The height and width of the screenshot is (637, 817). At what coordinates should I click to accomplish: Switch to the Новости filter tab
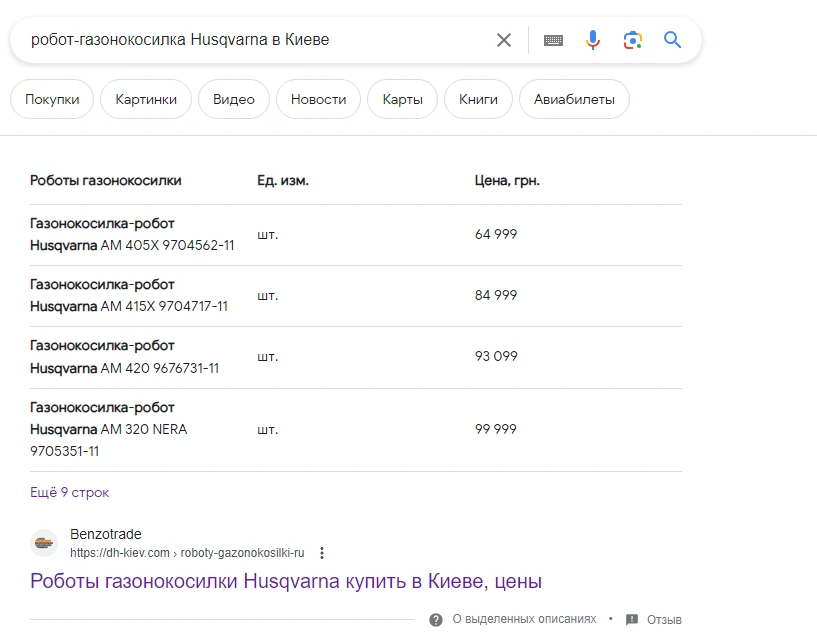click(318, 99)
